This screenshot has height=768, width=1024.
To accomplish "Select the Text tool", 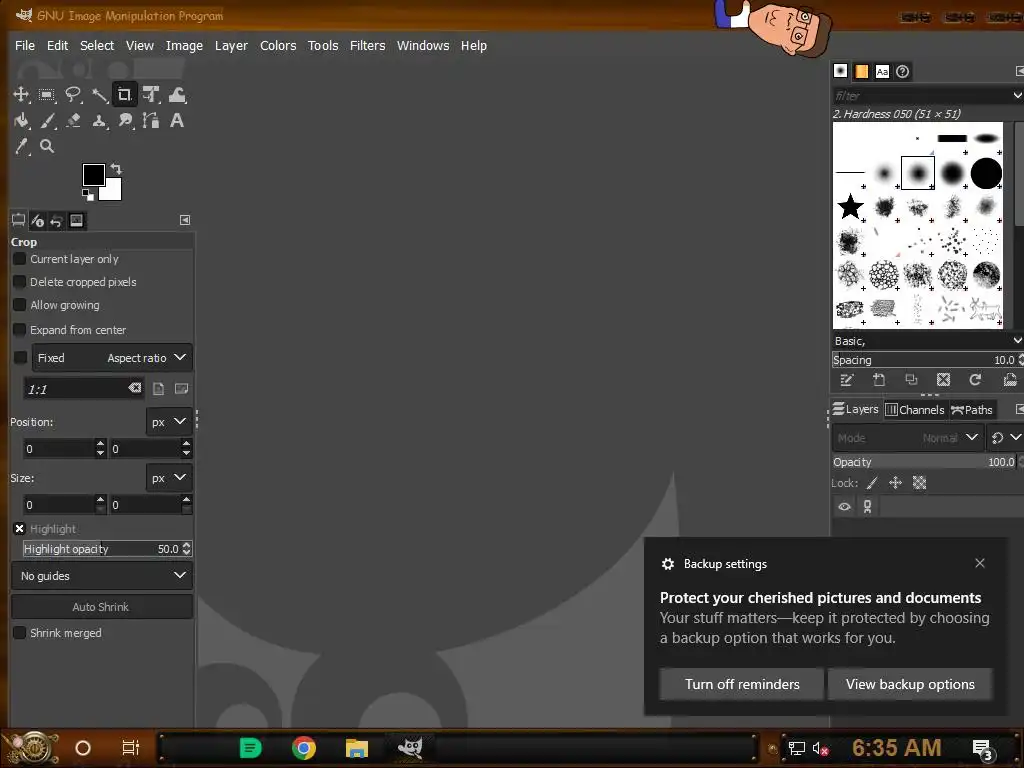I will tap(177, 121).
